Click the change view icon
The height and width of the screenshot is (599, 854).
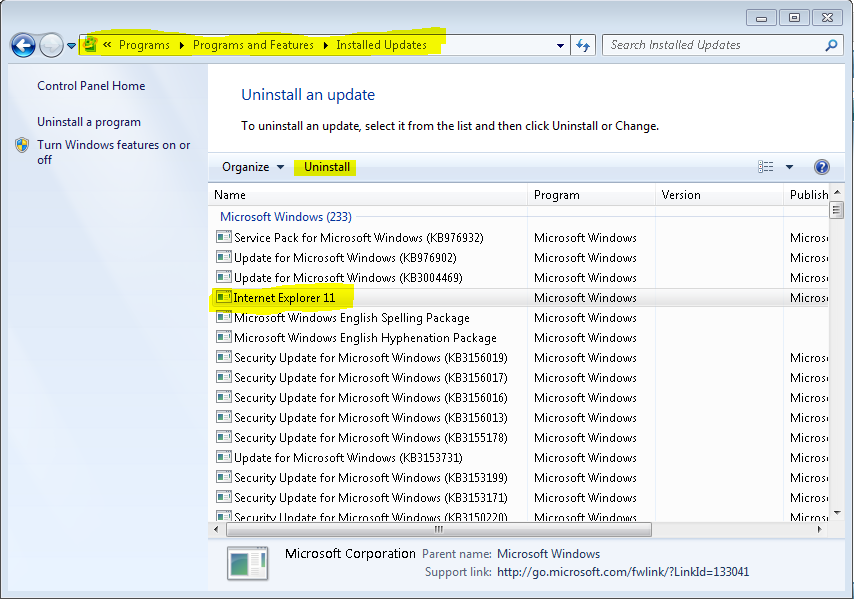766,167
